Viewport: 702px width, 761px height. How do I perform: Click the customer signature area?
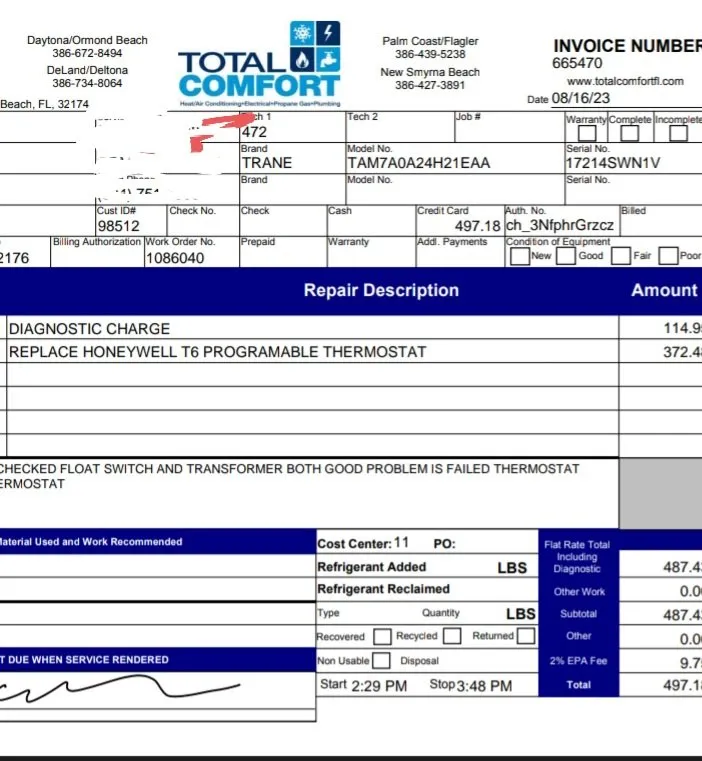tap(120, 692)
